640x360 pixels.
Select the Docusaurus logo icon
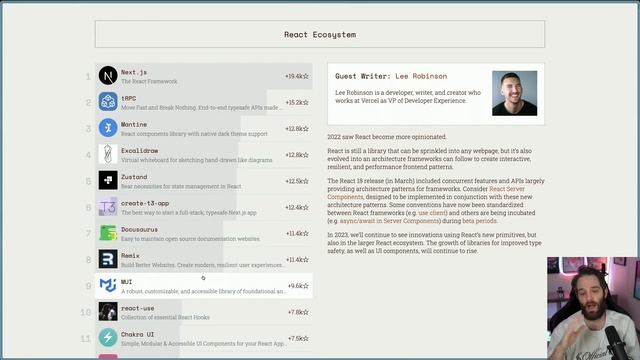pos(108,233)
